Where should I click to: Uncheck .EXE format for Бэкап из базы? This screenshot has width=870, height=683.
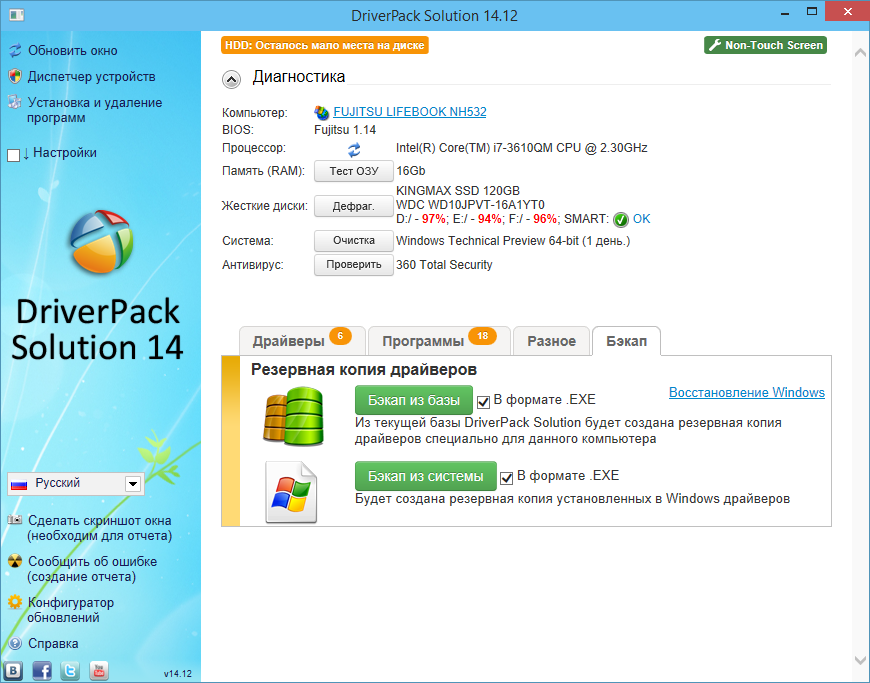click(484, 402)
